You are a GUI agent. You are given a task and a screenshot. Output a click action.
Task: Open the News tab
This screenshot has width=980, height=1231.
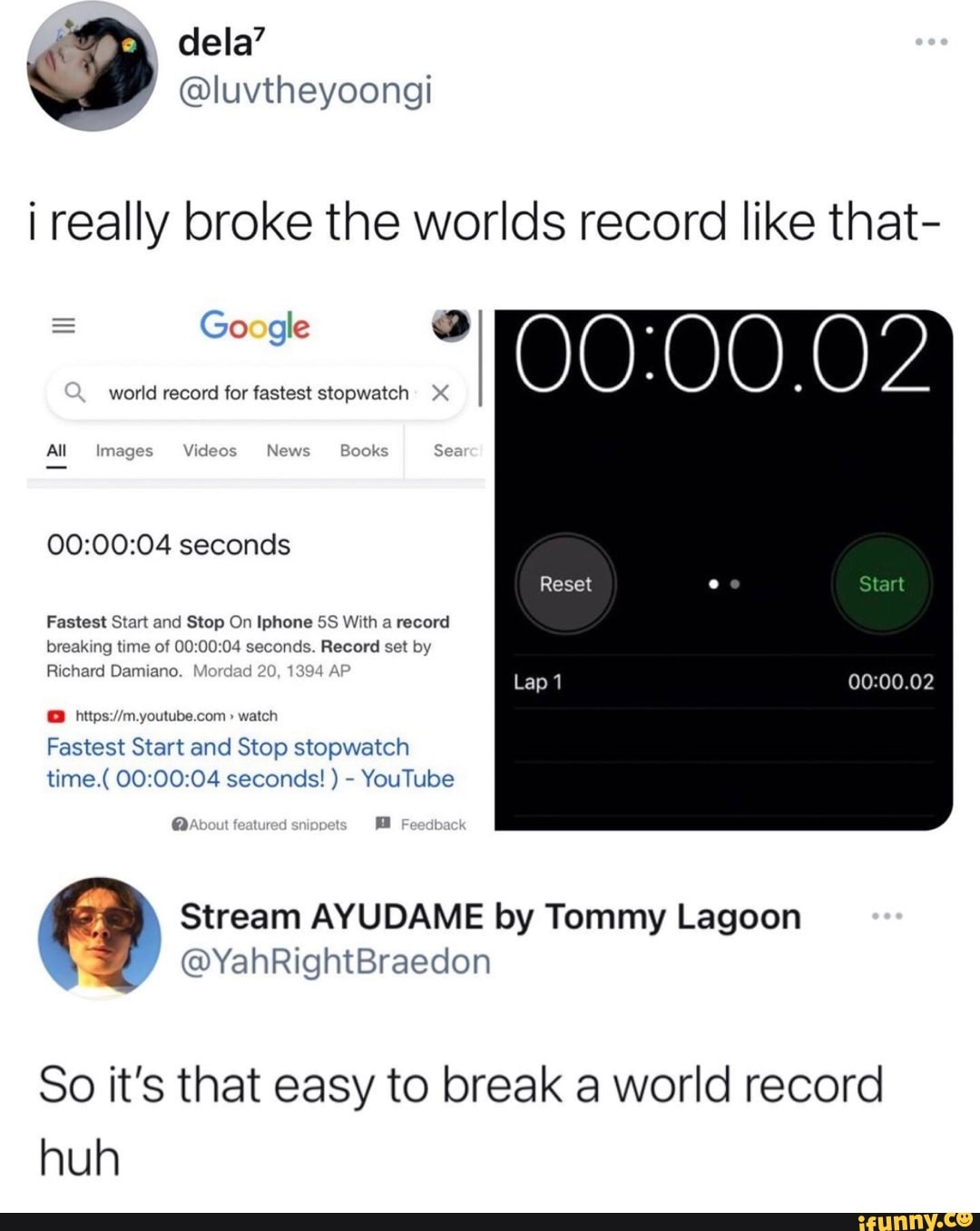coord(289,451)
